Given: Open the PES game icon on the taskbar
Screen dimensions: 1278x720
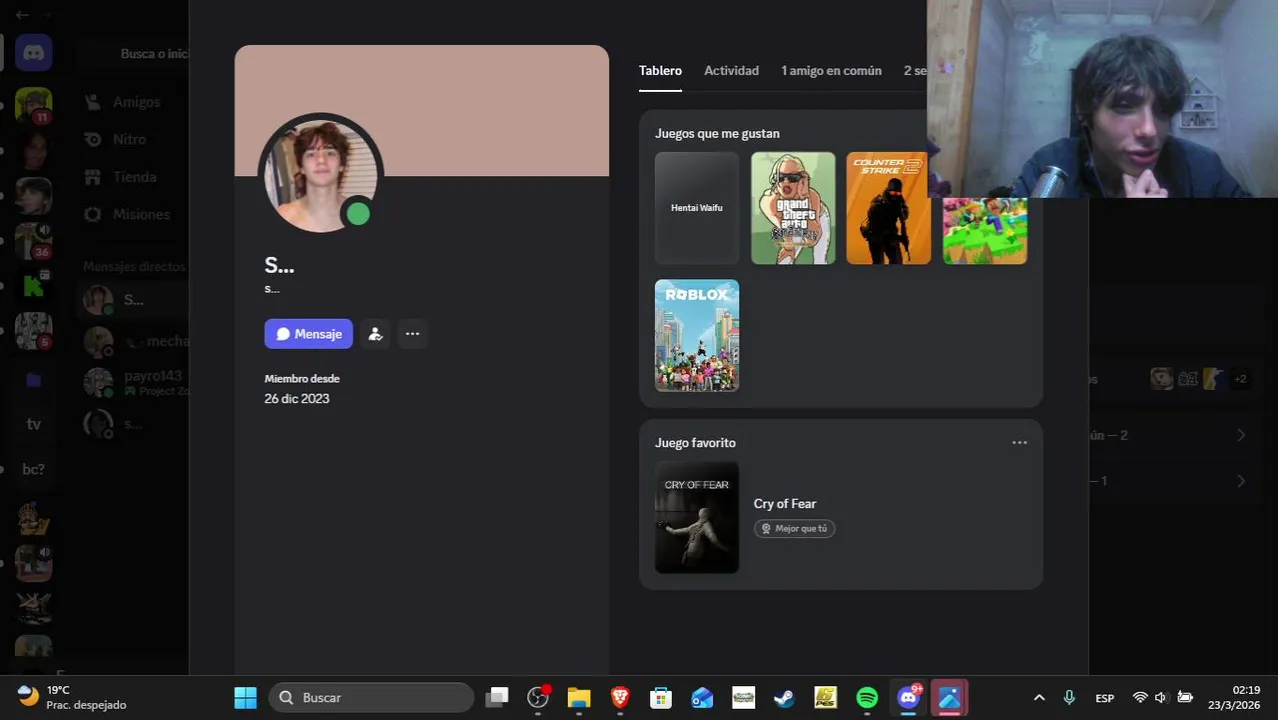Looking at the screenshot, I should point(826,698).
